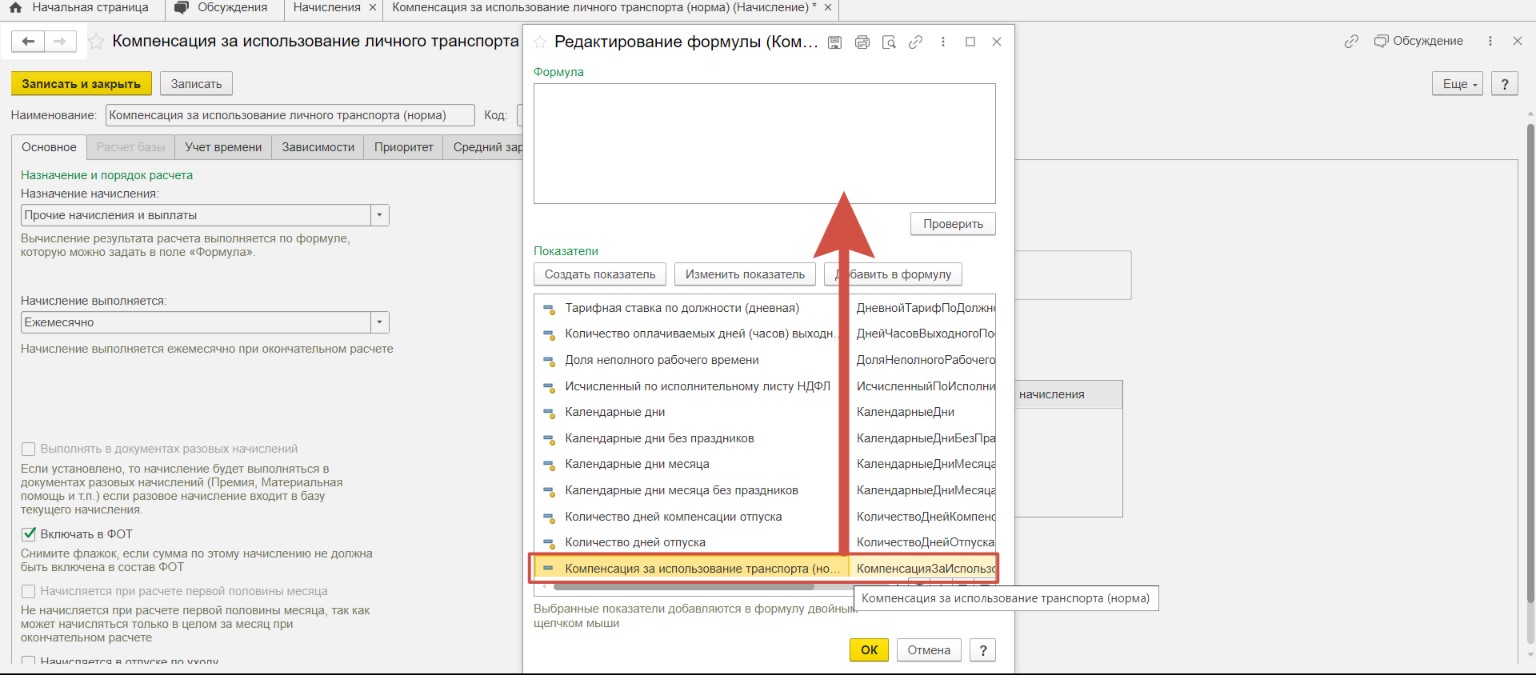
Task: Click inside the Формула text area
Action: pos(764,143)
